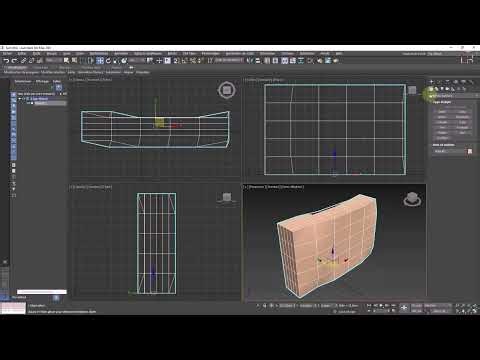Screen dimensions: 480x360
Task: Expand the tree arrow in the scene explorer
Action: pyautogui.click(x=20, y=99)
